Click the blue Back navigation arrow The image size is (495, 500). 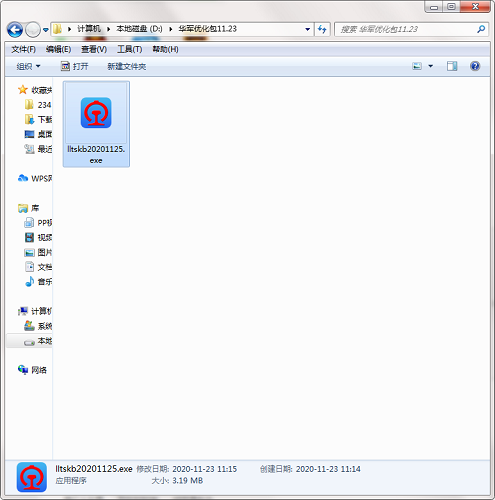15,30
